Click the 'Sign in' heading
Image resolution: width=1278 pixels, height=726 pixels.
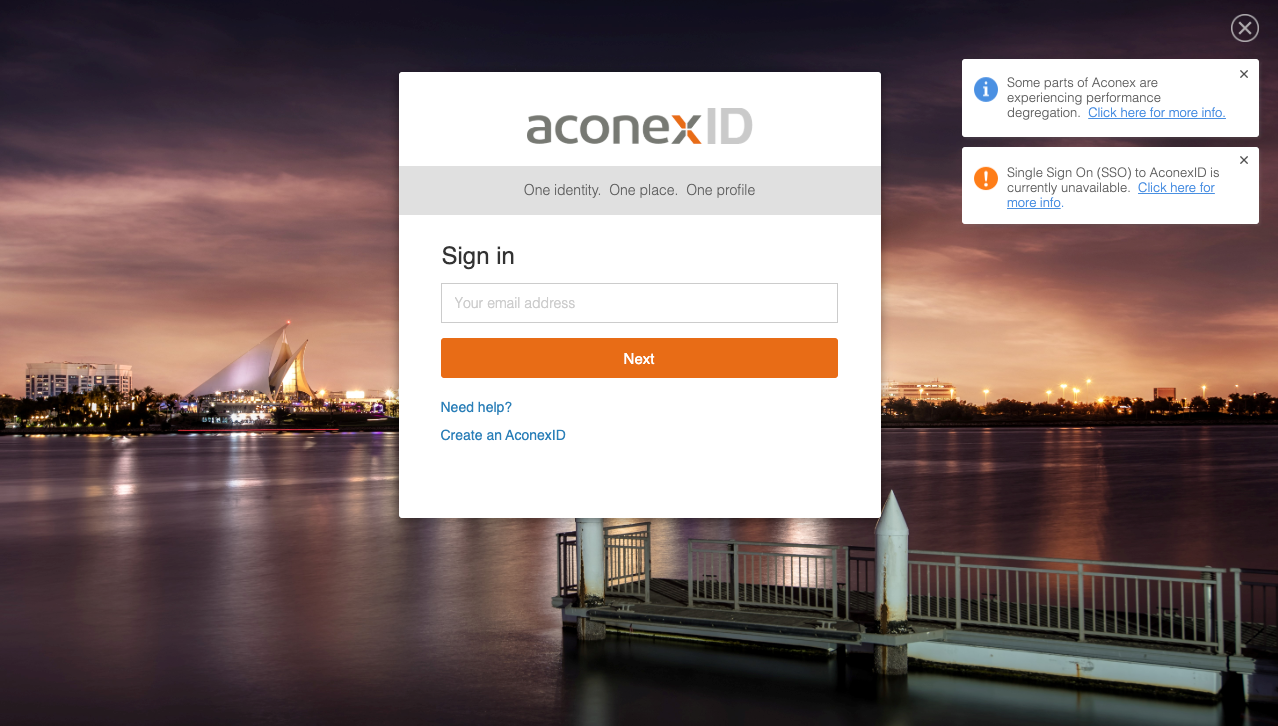(478, 256)
